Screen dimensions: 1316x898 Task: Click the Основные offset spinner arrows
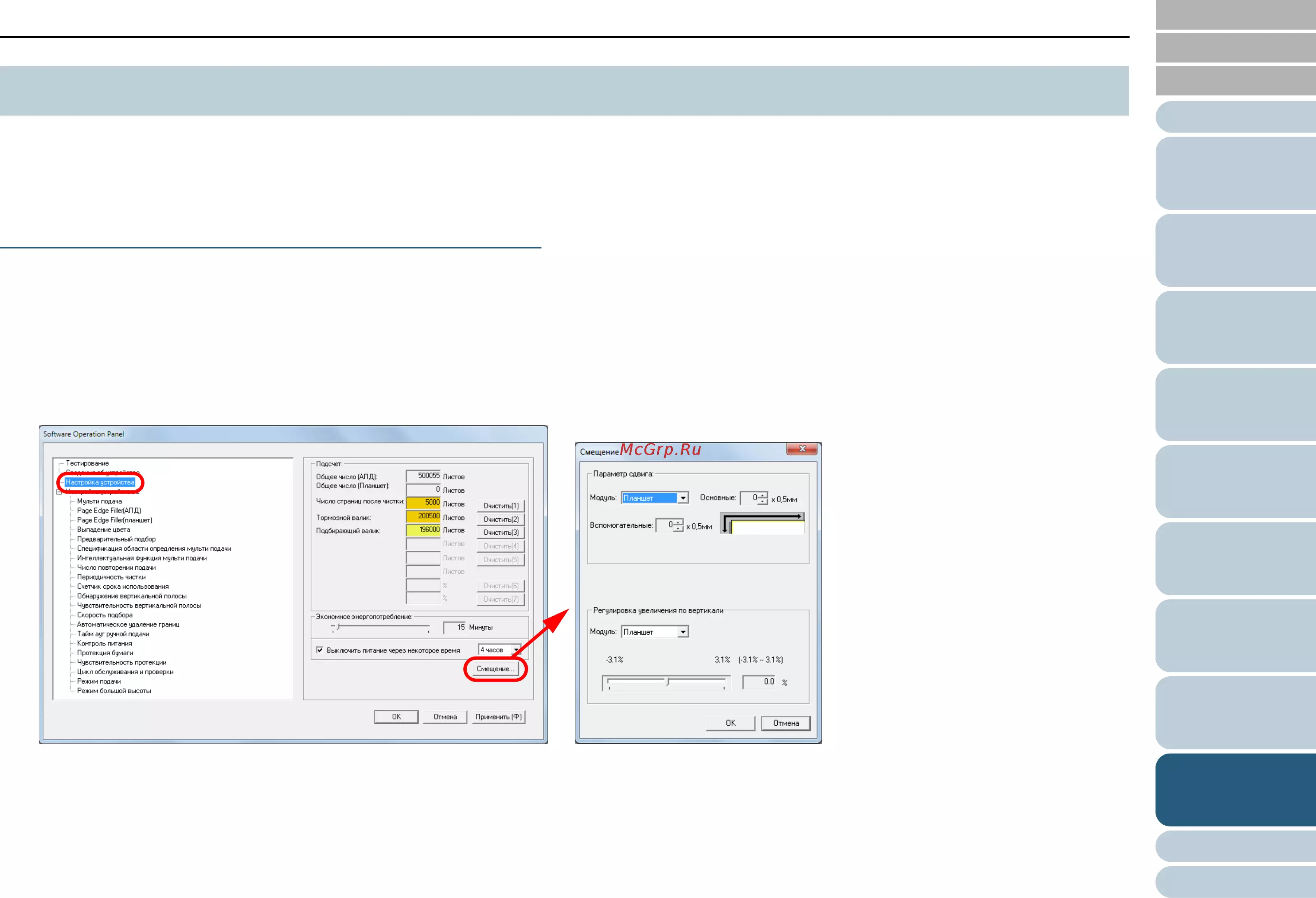(x=763, y=498)
